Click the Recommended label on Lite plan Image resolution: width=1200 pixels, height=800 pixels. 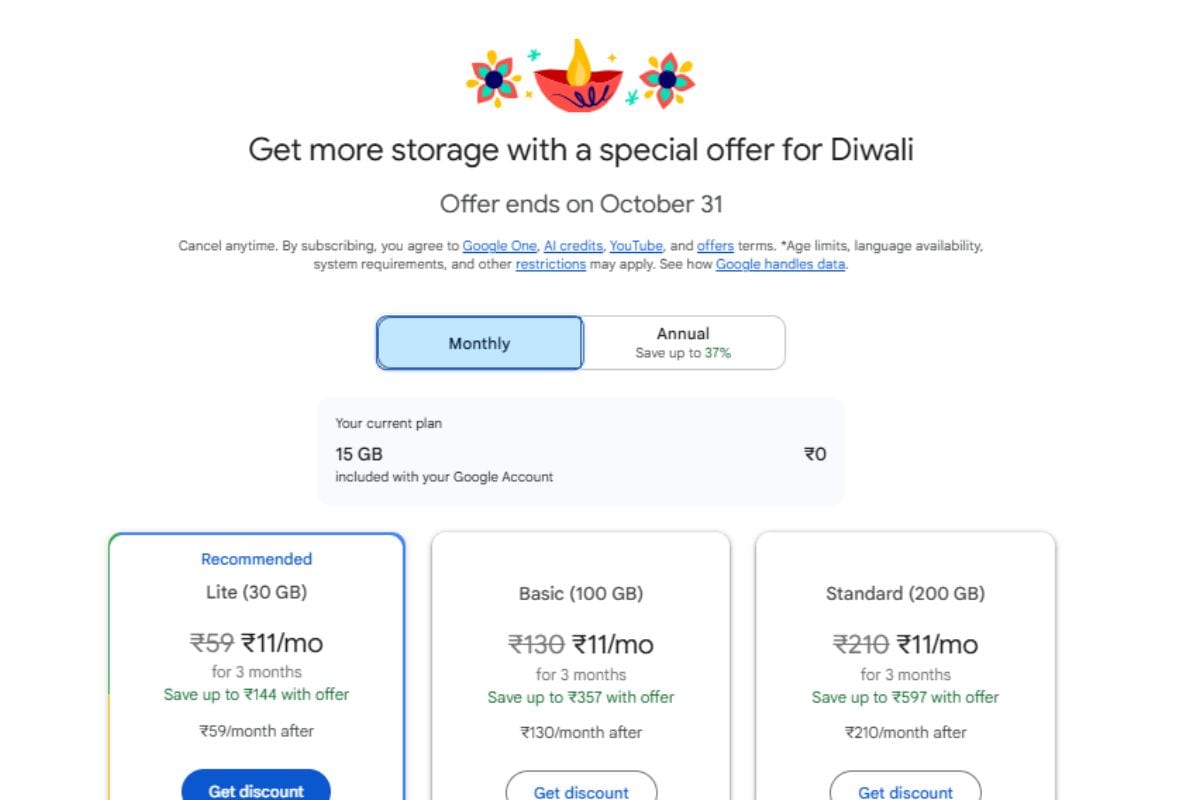click(x=256, y=559)
